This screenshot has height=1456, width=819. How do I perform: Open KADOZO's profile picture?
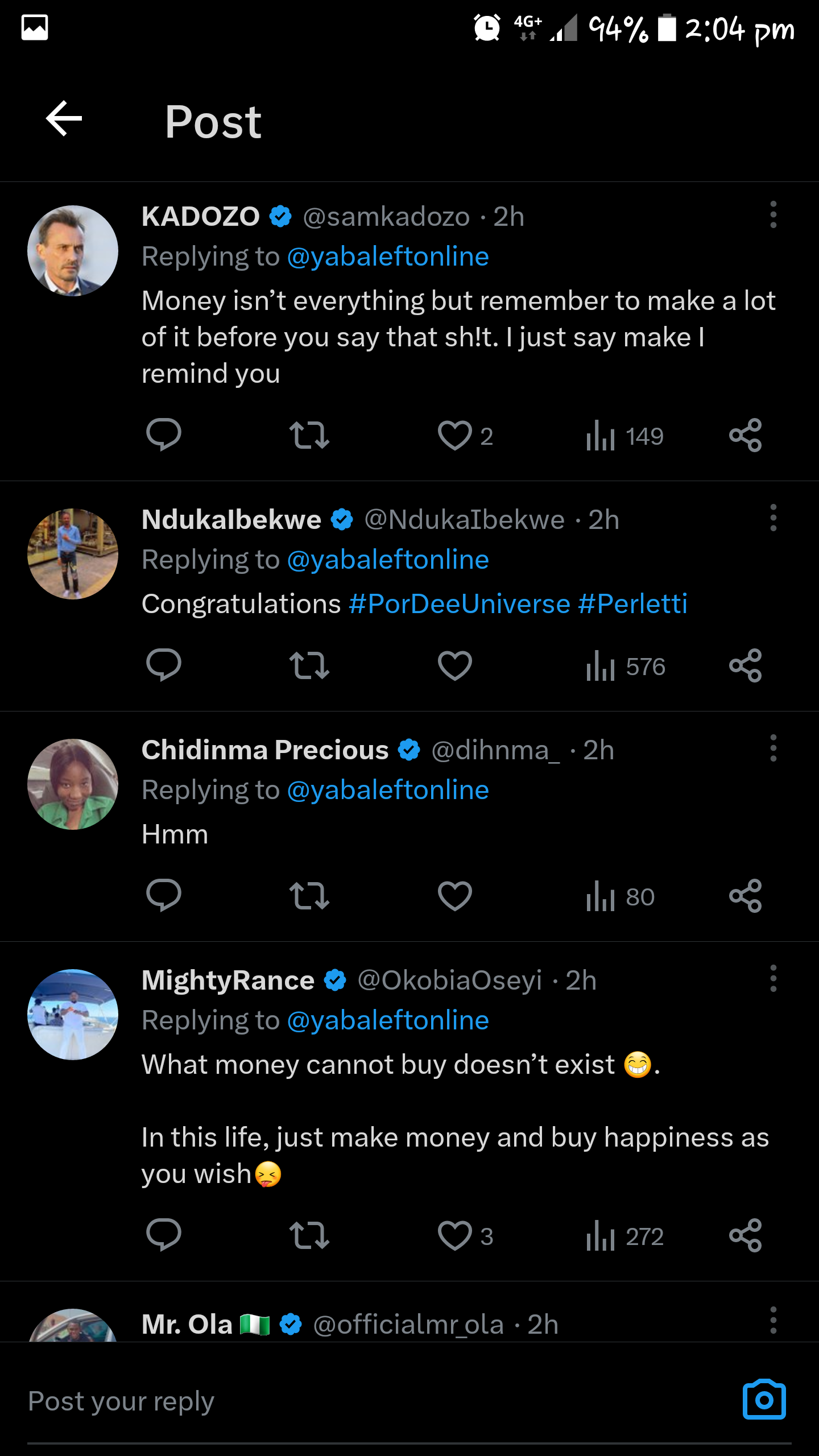pos(73,251)
